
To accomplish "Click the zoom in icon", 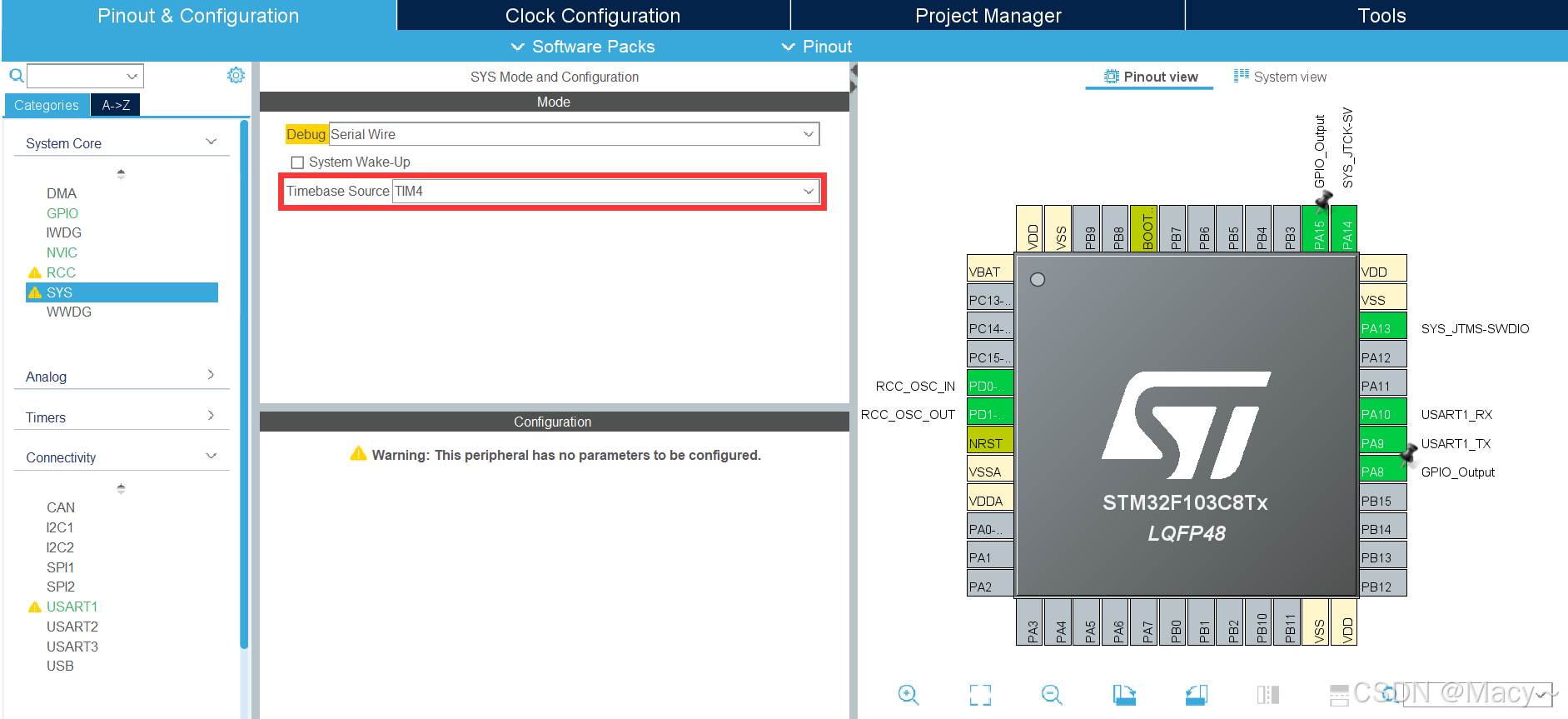I will [x=908, y=695].
